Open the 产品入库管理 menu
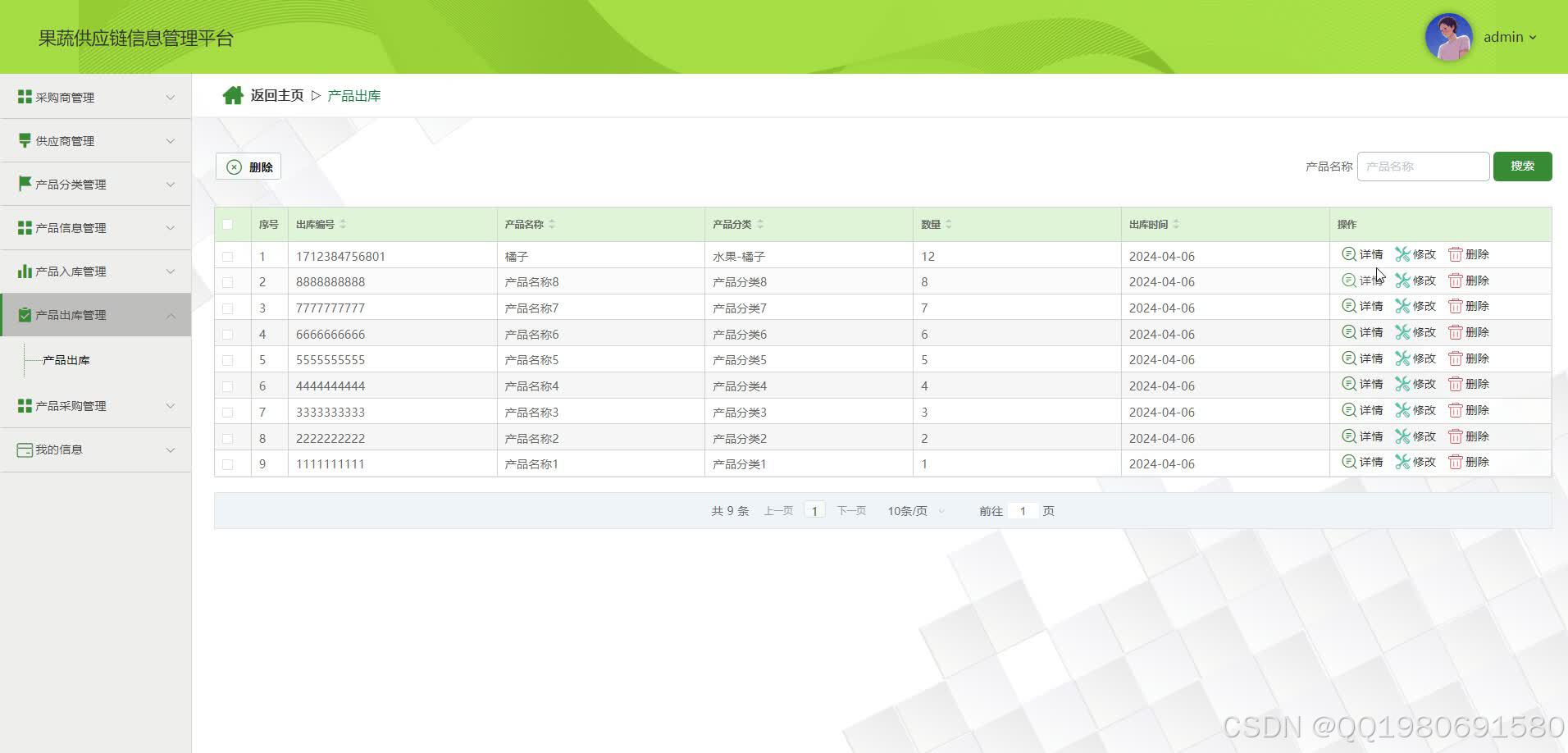The image size is (1568, 753). click(x=96, y=271)
